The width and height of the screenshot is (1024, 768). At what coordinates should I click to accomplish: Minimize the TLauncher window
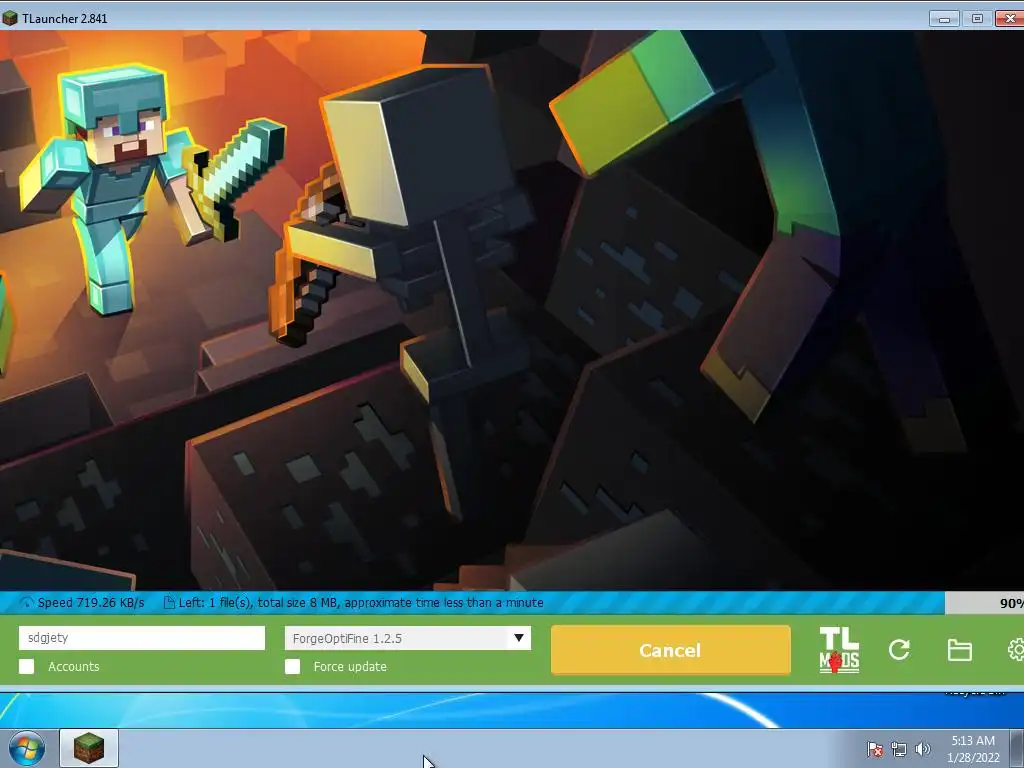pos(944,19)
